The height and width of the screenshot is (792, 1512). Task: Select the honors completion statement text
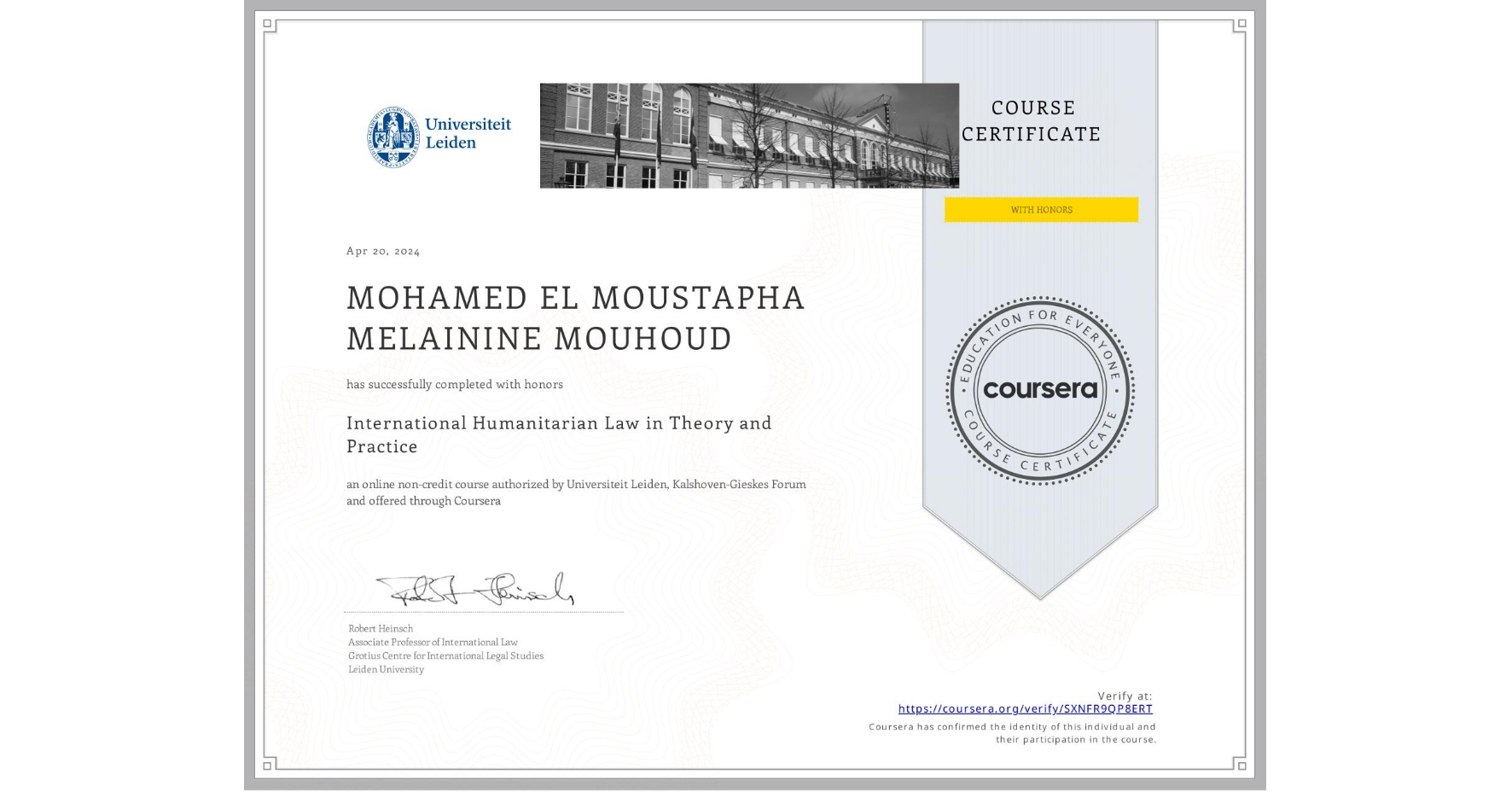pyautogui.click(x=454, y=385)
